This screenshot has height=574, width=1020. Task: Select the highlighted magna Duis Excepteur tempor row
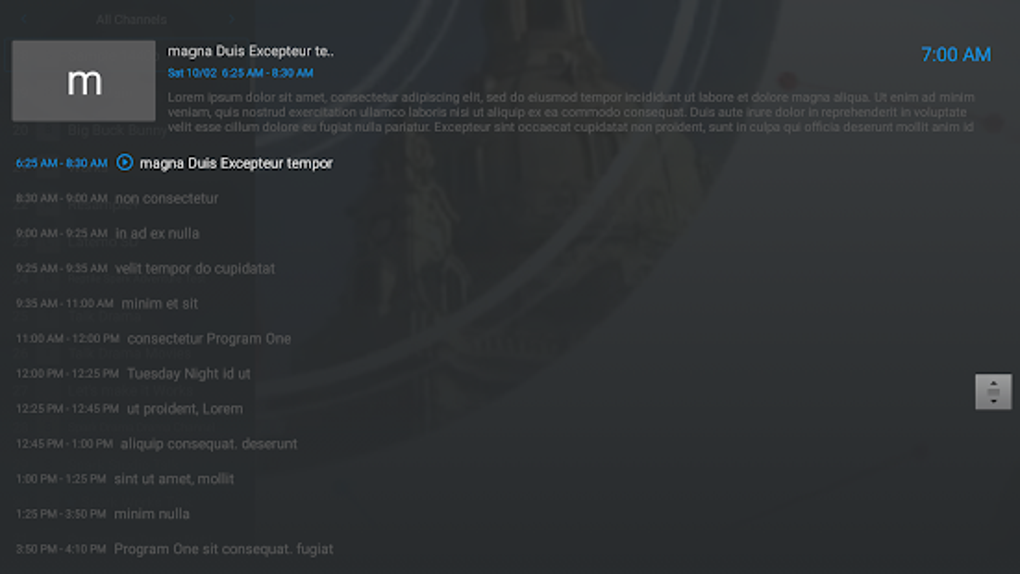pyautogui.click(x=174, y=163)
